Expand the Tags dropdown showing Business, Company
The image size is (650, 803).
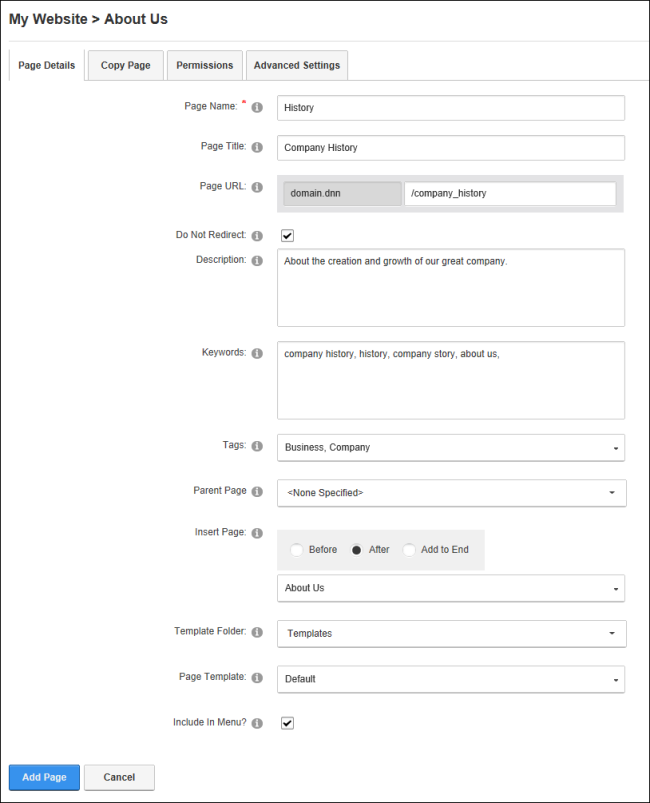(x=451, y=448)
